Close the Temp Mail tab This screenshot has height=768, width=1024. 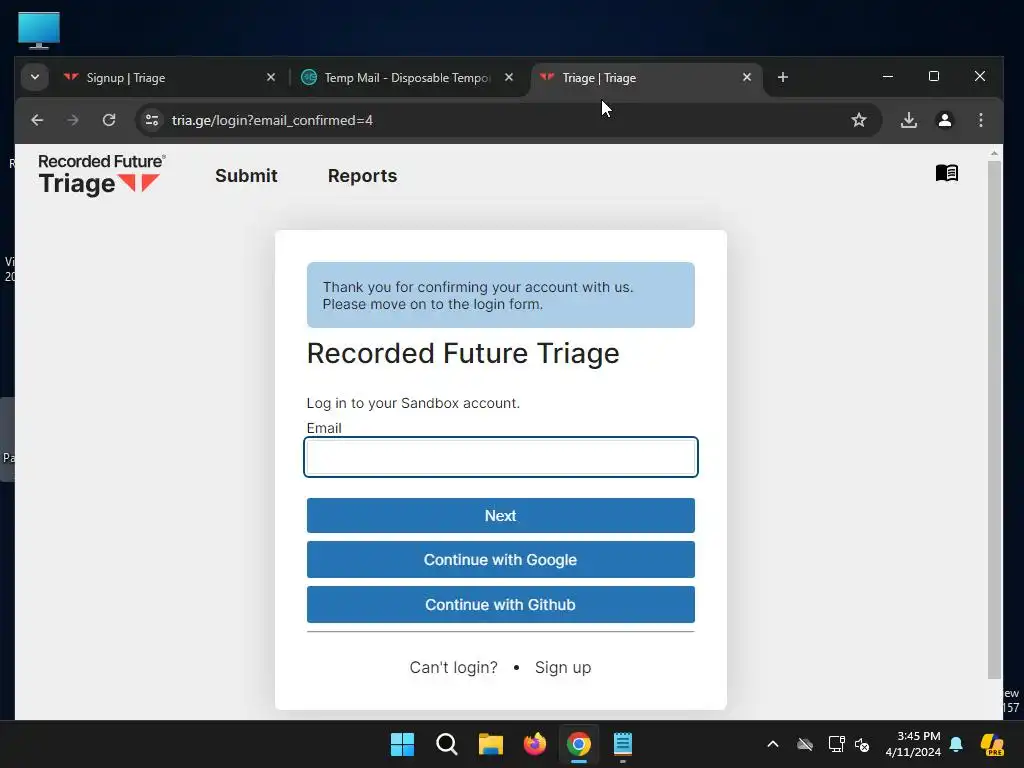509,77
